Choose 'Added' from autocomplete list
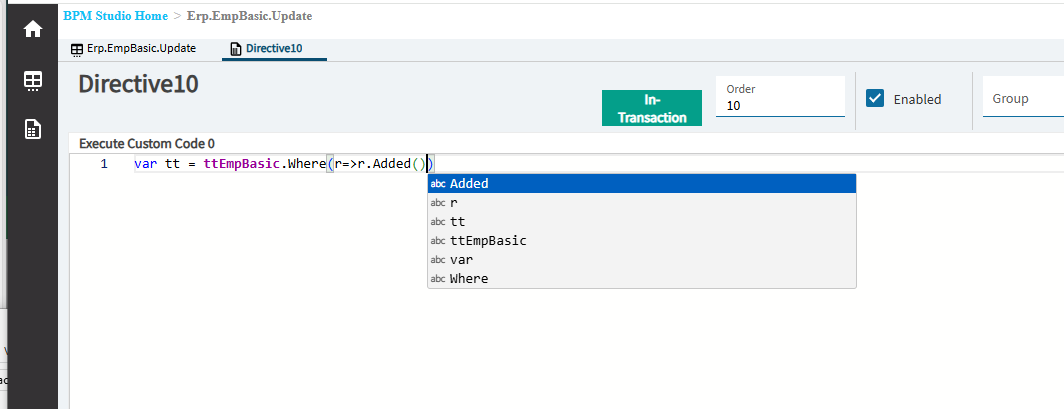Image resolution: width=1064 pixels, height=409 pixels. pyautogui.click(x=642, y=184)
